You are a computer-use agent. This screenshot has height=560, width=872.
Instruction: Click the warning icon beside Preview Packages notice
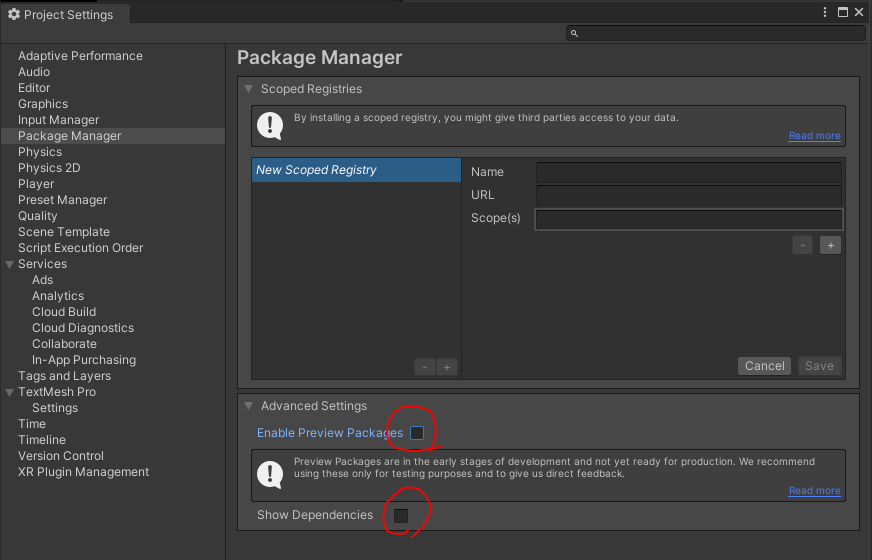(x=270, y=475)
